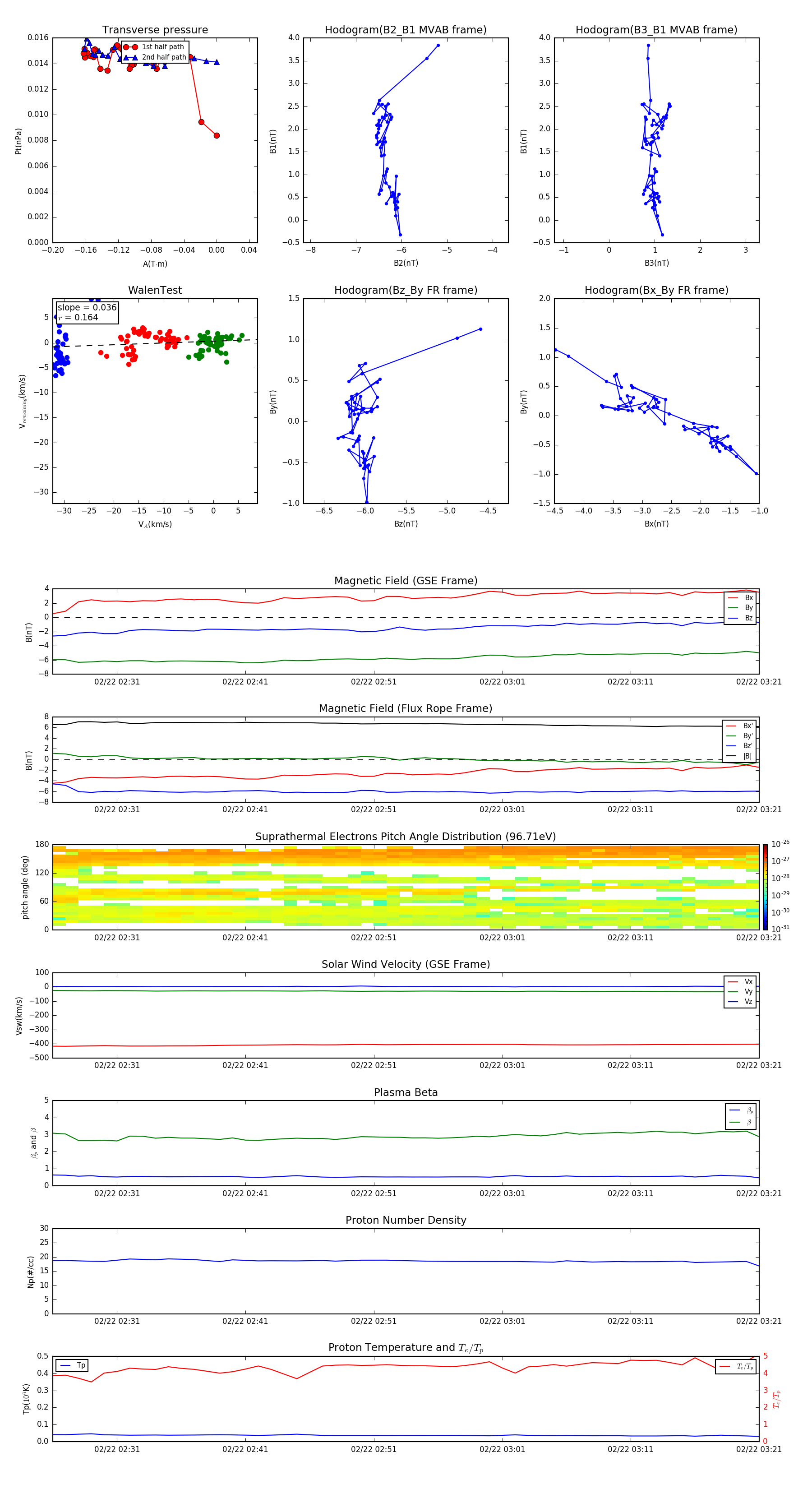Viewport: 812px width, 1489px height.
Task: Click the "Tp(10^6K)" y-axis label
Action: tap(27, 1399)
